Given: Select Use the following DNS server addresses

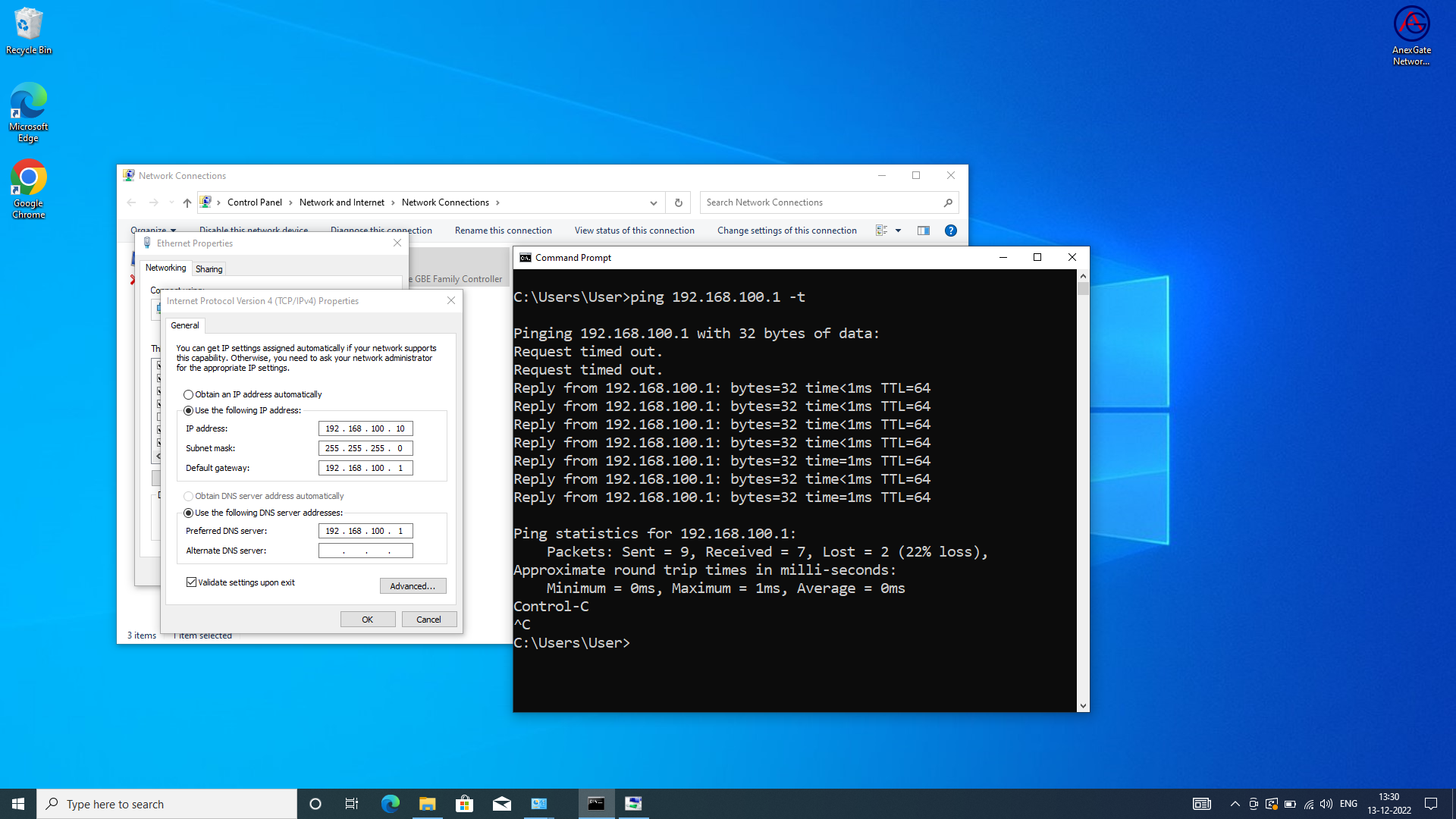Looking at the screenshot, I should point(189,513).
